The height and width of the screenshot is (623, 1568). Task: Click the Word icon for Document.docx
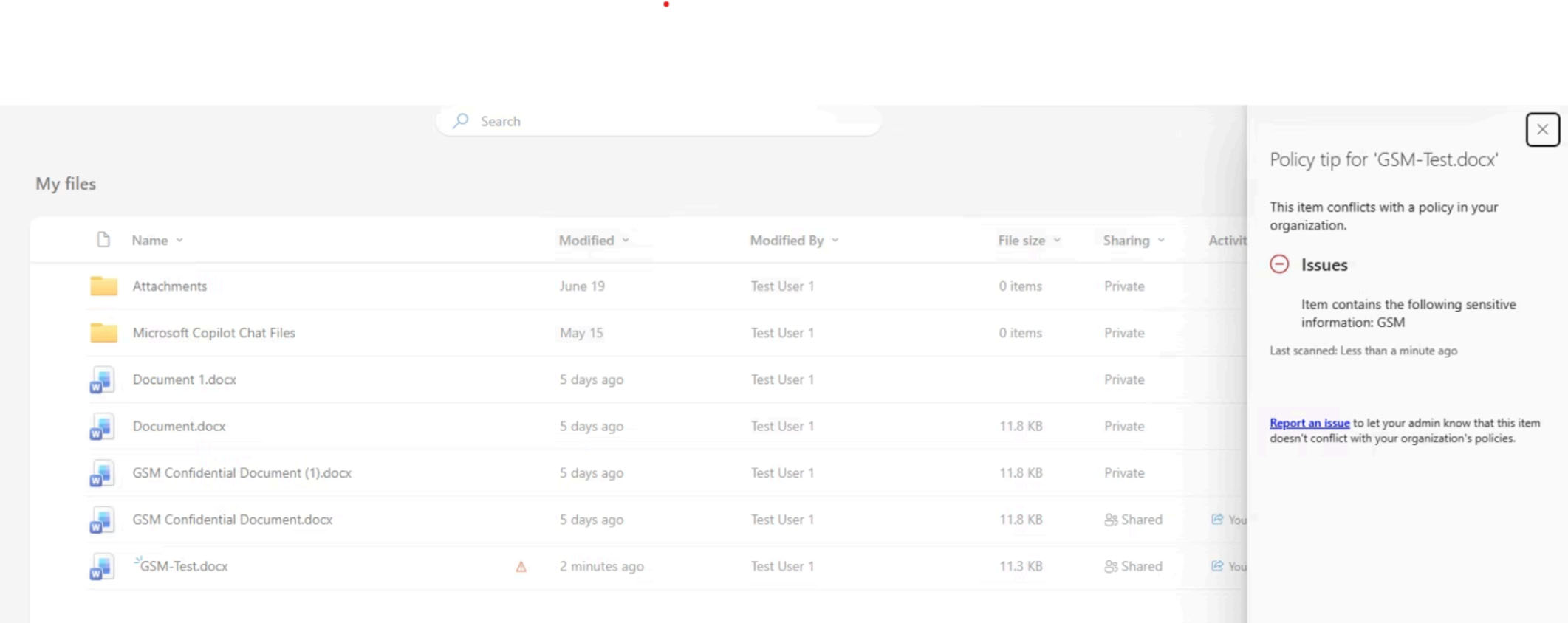pos(102,427)
